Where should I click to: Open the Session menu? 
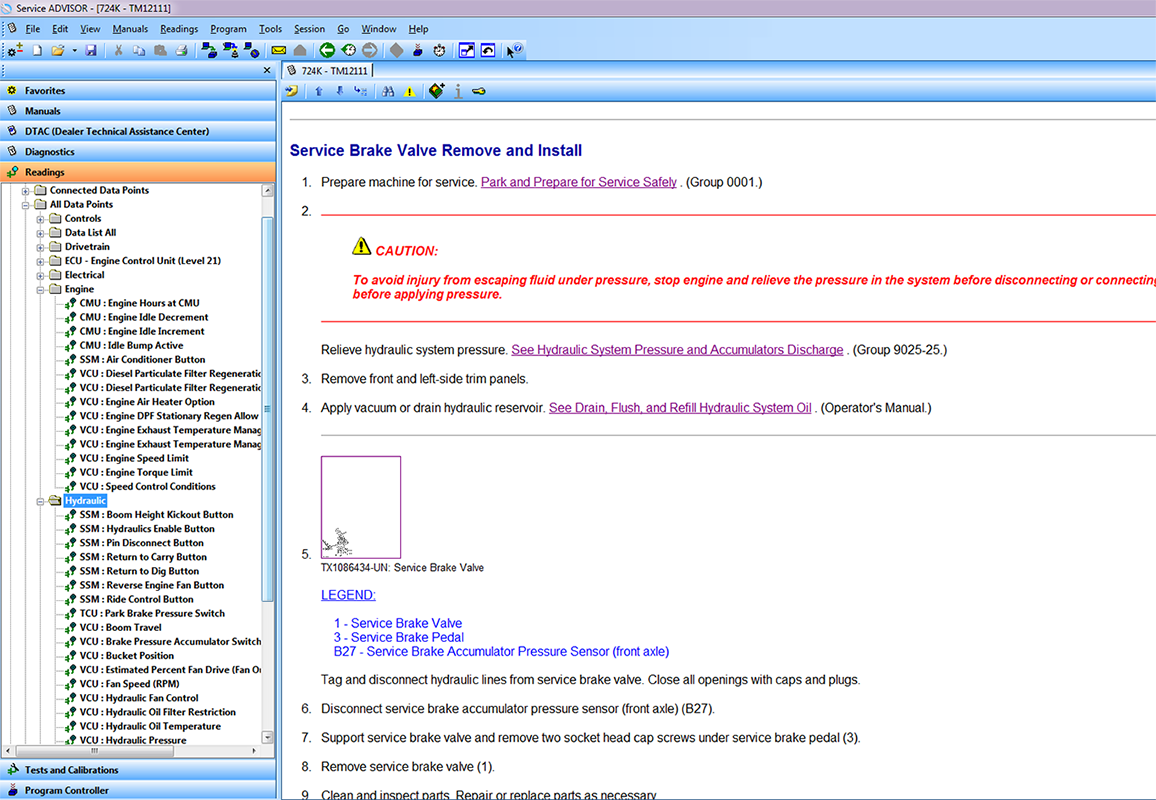309,29
